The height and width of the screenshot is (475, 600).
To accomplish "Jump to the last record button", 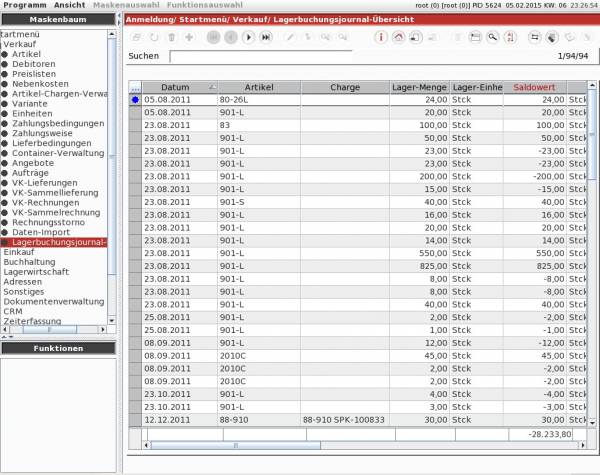I will [265, 37].
